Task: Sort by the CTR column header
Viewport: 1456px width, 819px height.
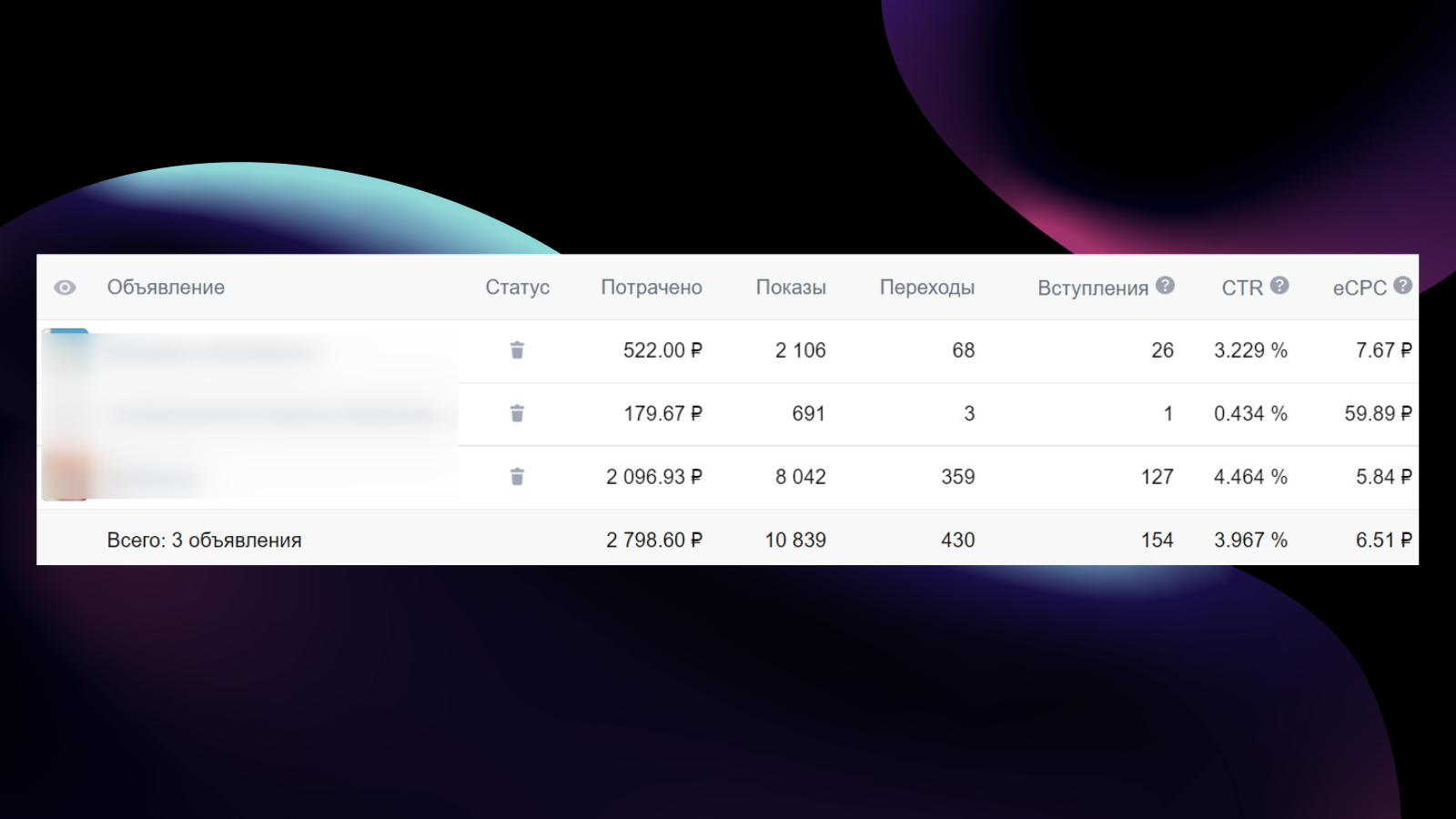Action: pyautogui.click(x=1242, y=288)
